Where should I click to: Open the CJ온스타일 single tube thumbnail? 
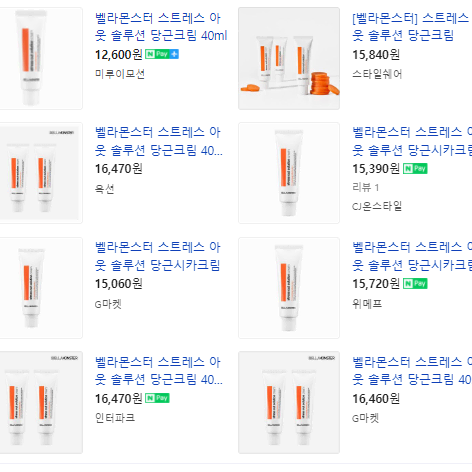(289, 173)
